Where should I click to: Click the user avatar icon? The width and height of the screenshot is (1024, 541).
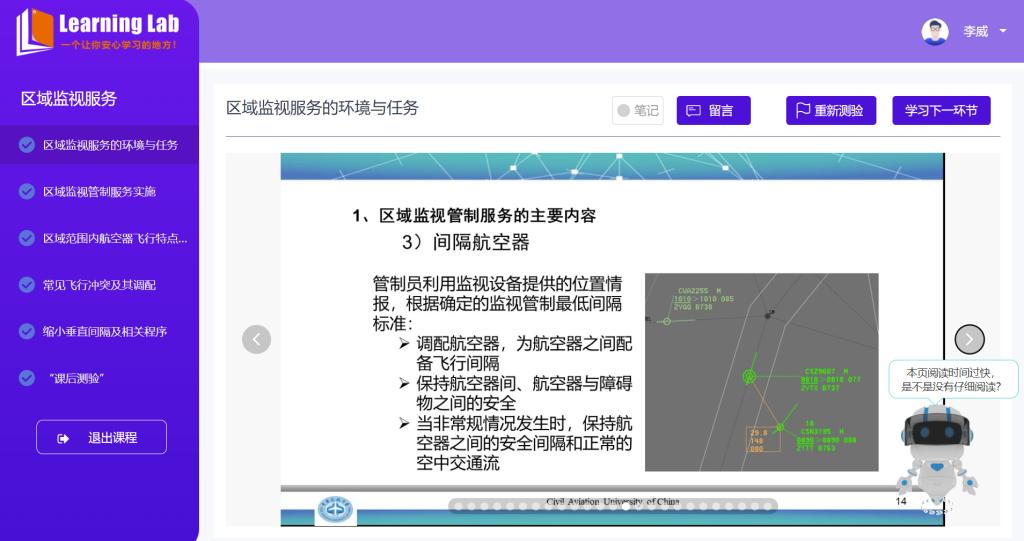pyautogui.click(x=935, y=32)
